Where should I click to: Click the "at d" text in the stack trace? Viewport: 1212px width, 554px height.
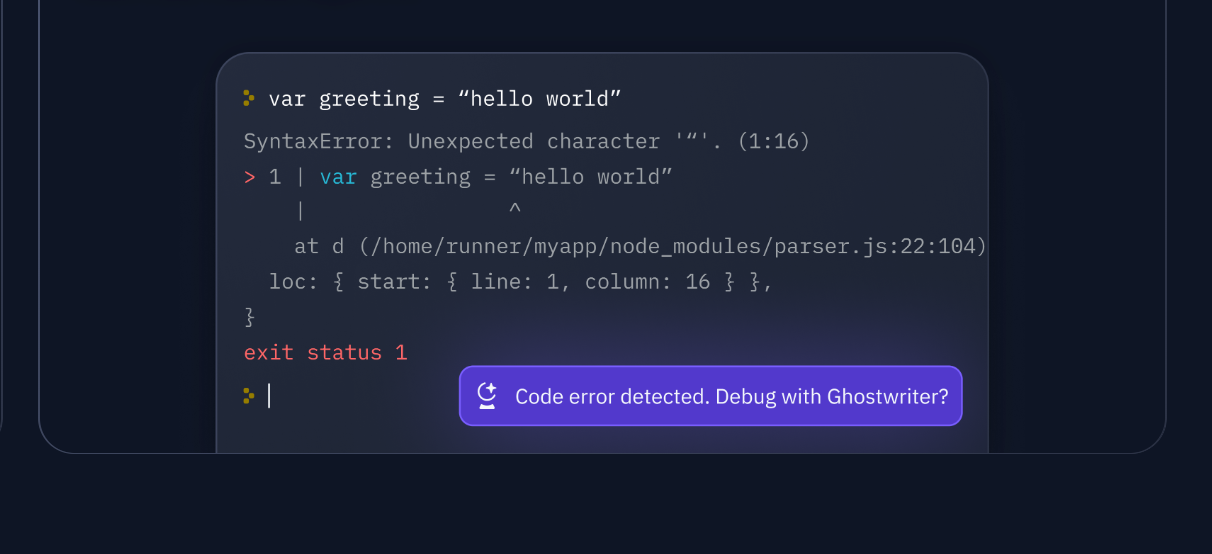[x=319, y=246]
